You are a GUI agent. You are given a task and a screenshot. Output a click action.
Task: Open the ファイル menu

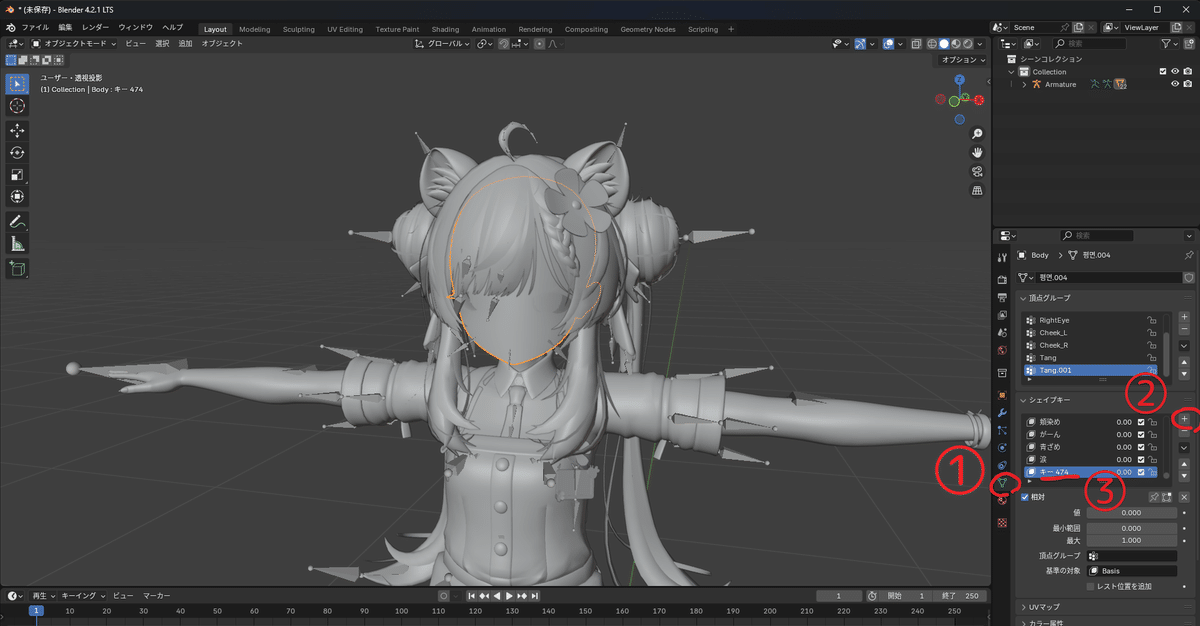tap(35, 28)
